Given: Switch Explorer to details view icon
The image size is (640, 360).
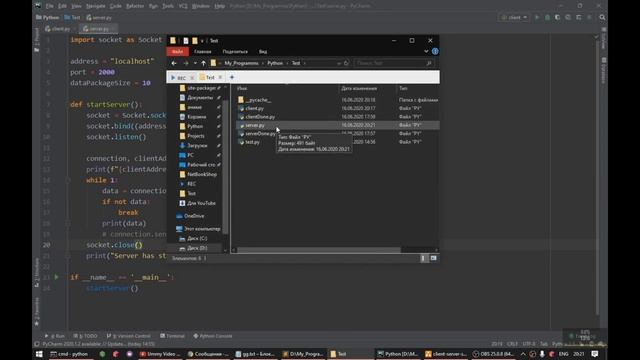Looking at the screenshot, I should [423, 258].
